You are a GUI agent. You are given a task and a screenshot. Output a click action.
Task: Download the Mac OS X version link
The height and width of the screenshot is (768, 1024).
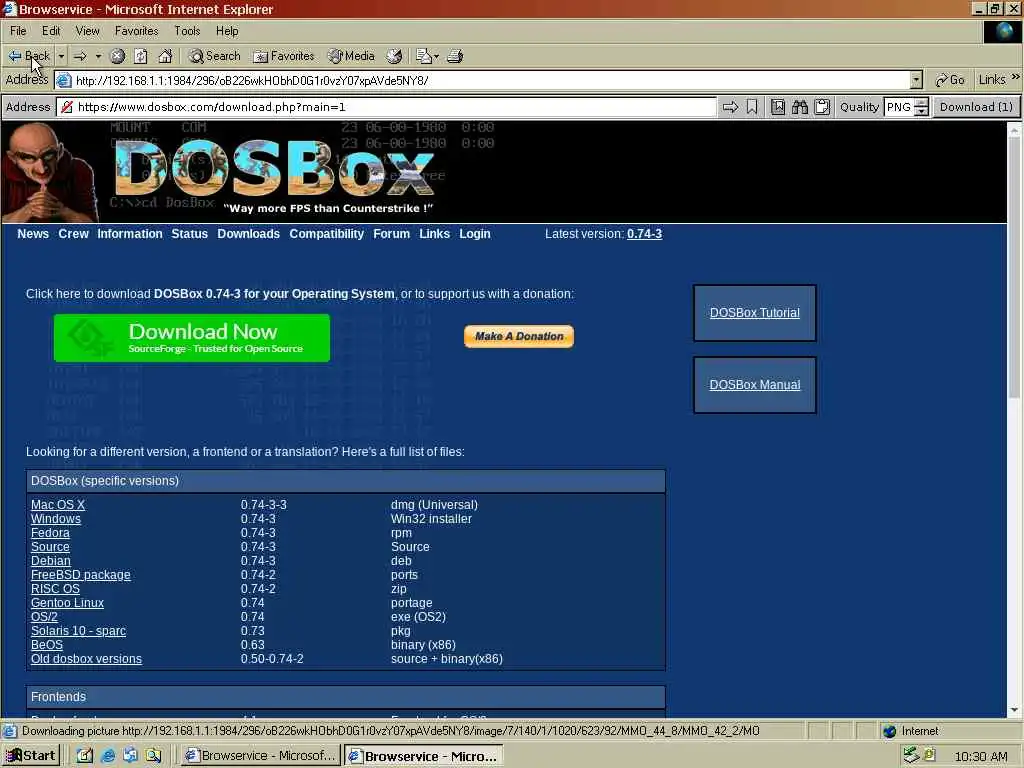click(x=58, y=505)
